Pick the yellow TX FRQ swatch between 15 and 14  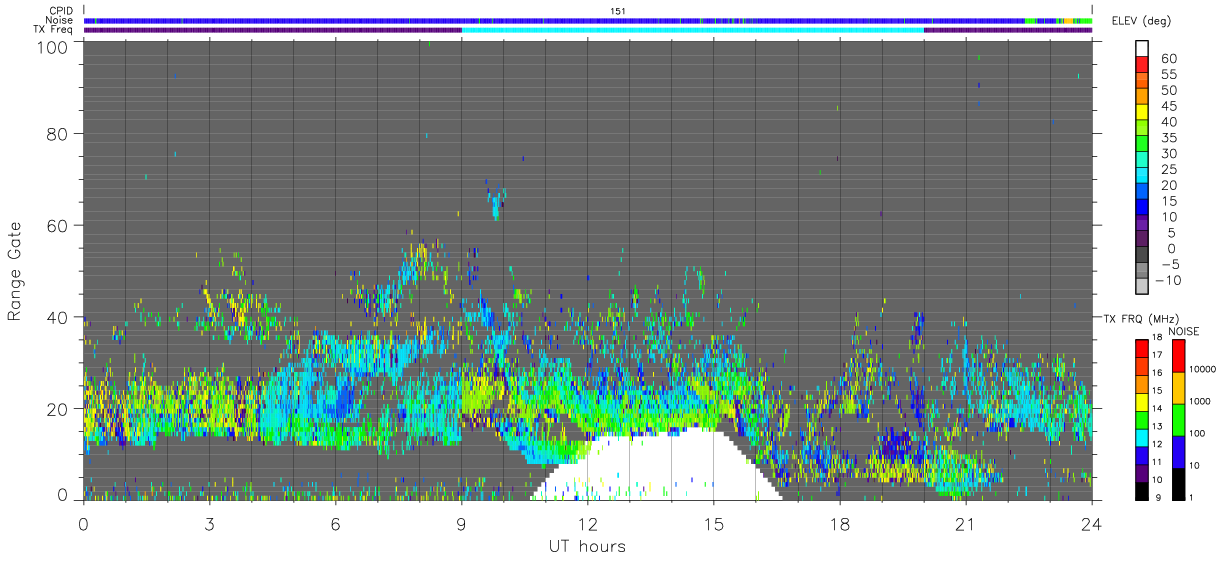click(x=1142, y=401)
